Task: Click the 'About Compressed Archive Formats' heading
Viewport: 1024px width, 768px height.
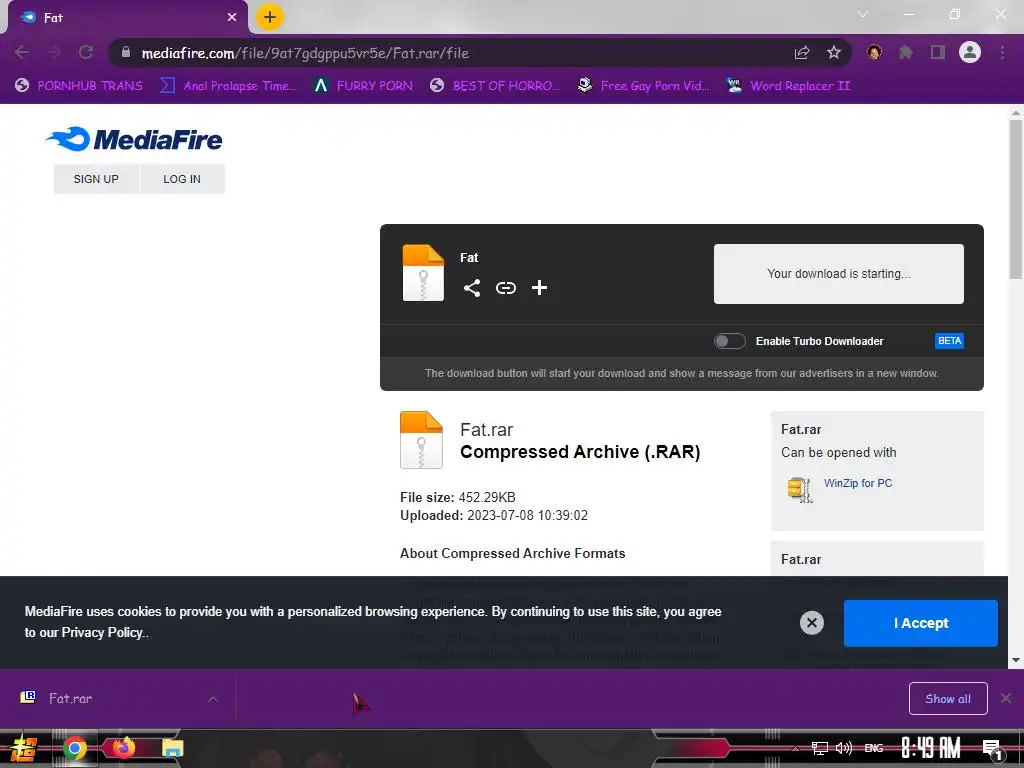Action: point(513,553)
